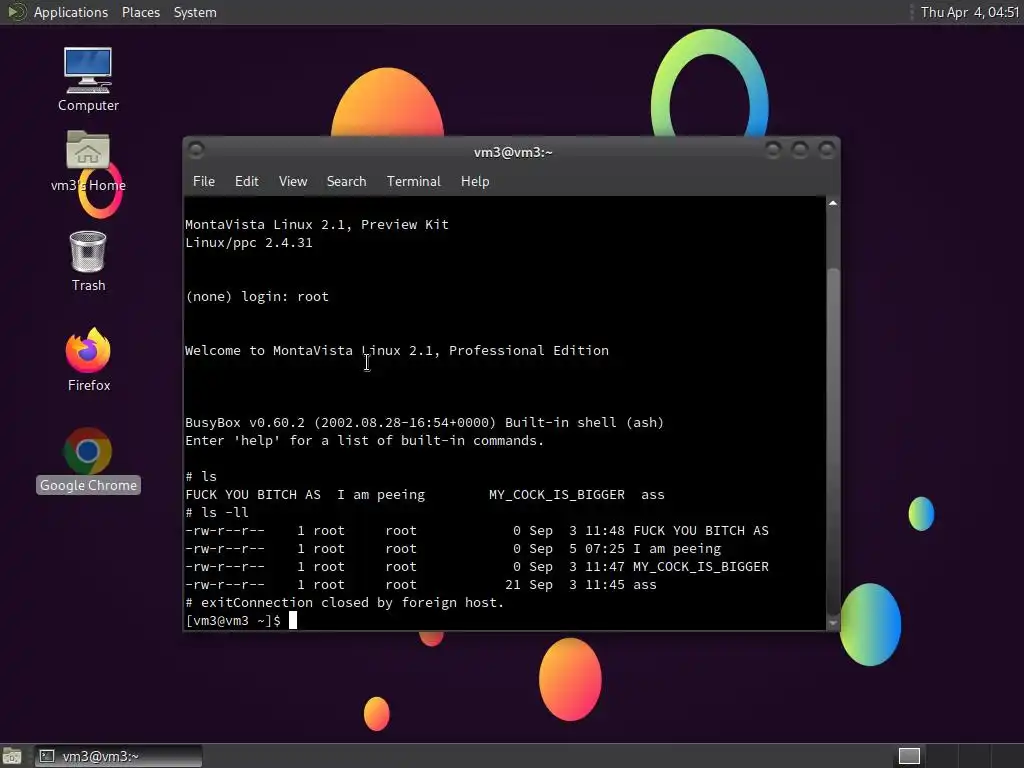This screenshot has height=768, width=1024.
Task: Click the terminal window menu icon in title bar
Action: [196, 150]
